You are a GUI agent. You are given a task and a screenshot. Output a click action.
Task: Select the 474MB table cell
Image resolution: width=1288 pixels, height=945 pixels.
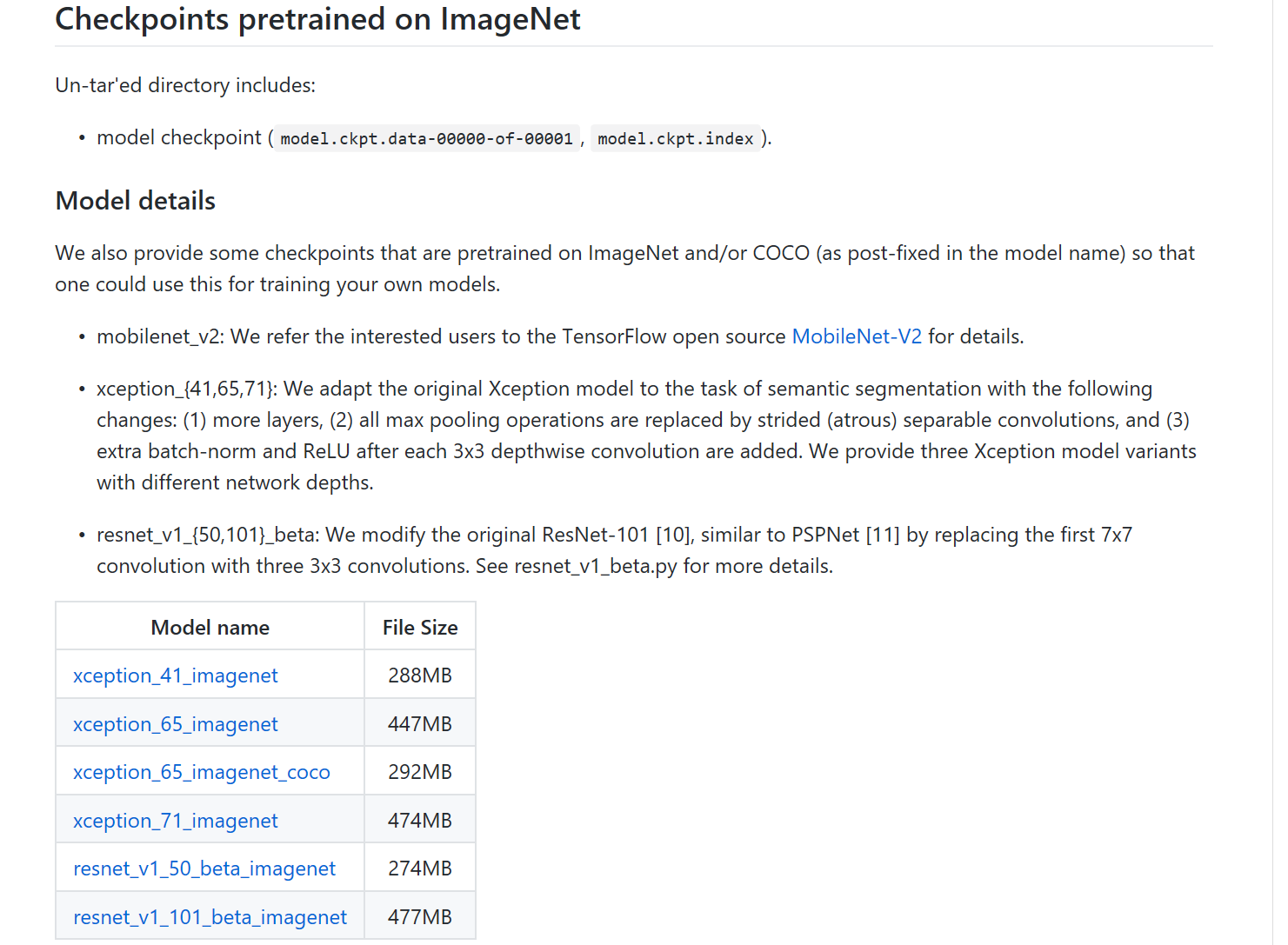coord(420,821)
